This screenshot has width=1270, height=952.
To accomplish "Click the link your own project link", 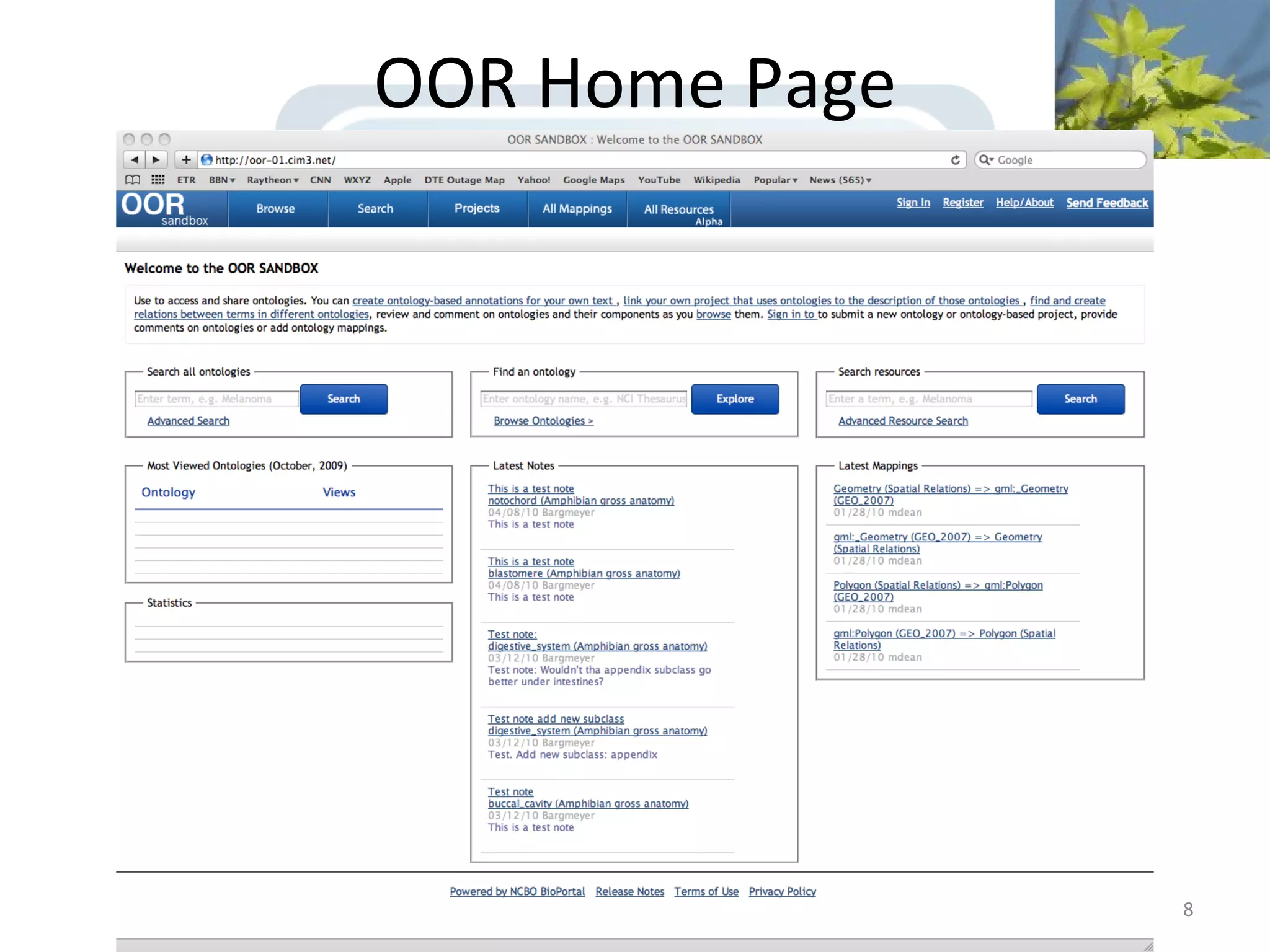I will [822, 301].
